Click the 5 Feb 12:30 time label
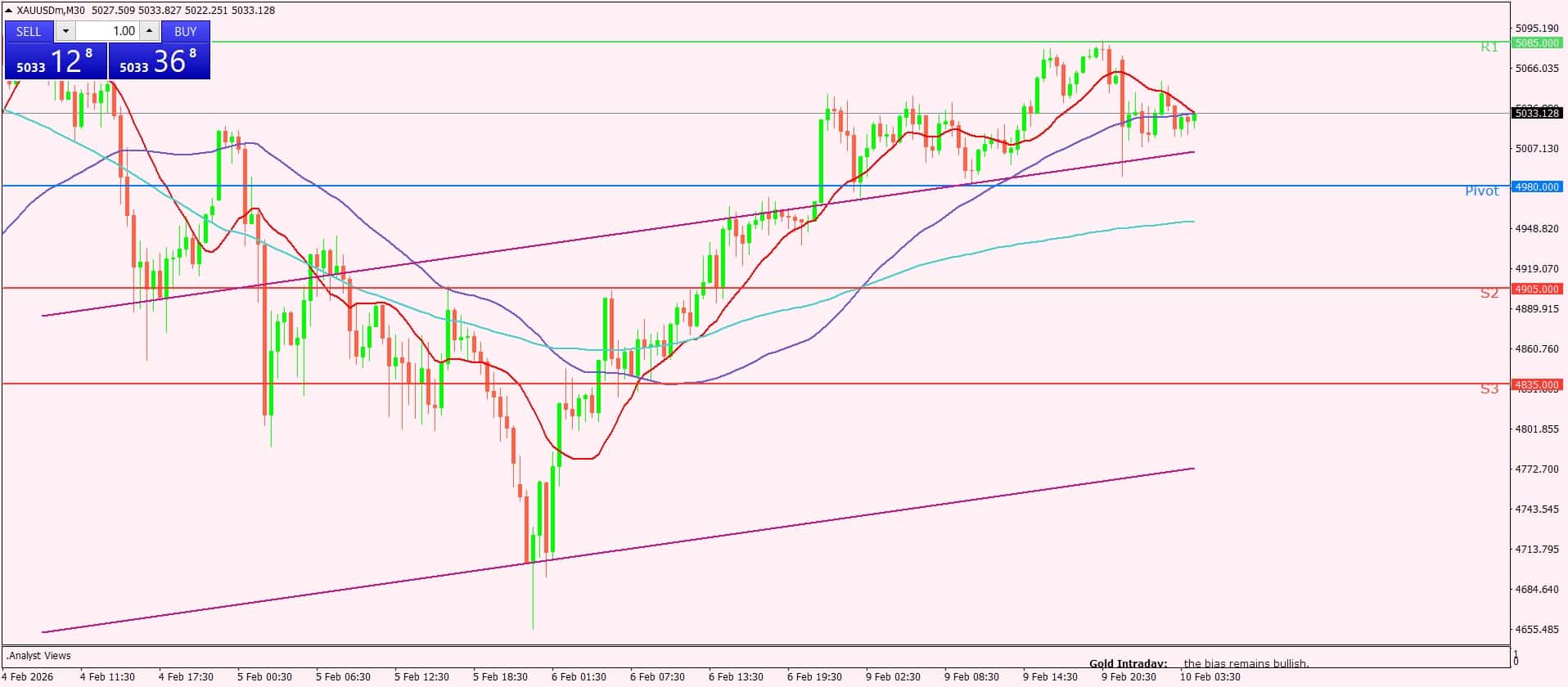Image resolution: width=1568 pixels, height=687 pixels. [421, 676]
